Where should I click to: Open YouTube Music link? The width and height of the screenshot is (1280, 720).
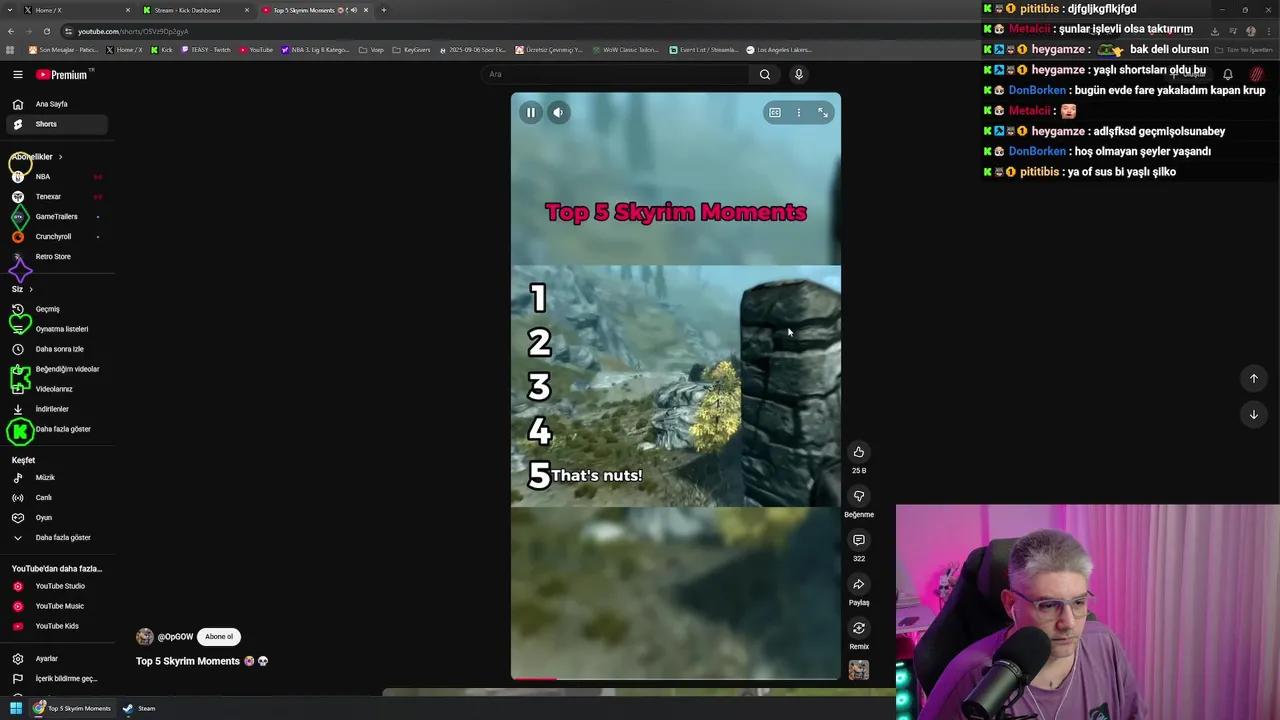[57, 606]
